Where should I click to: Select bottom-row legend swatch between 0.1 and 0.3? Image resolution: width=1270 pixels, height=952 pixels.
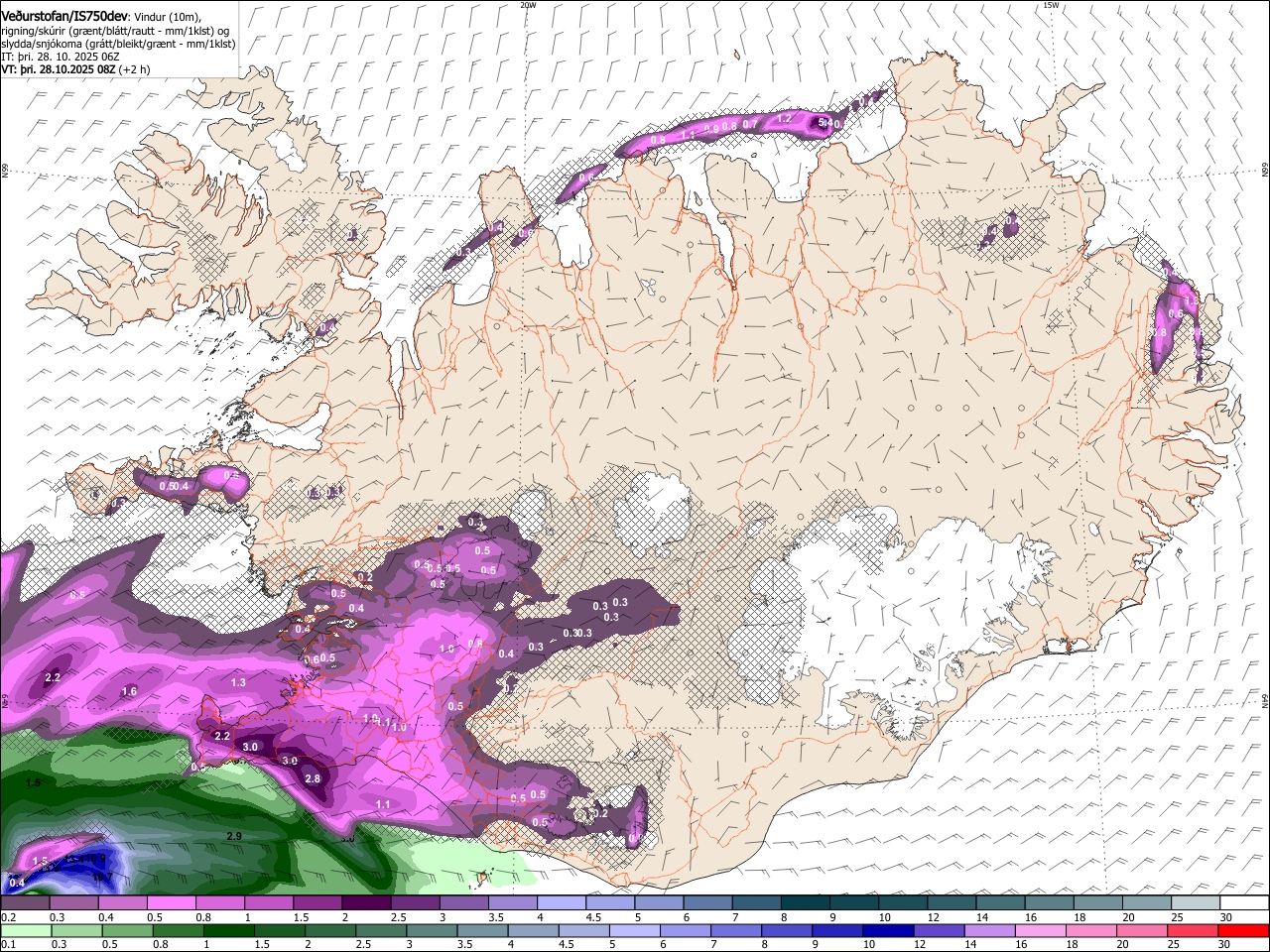[25, 931]
